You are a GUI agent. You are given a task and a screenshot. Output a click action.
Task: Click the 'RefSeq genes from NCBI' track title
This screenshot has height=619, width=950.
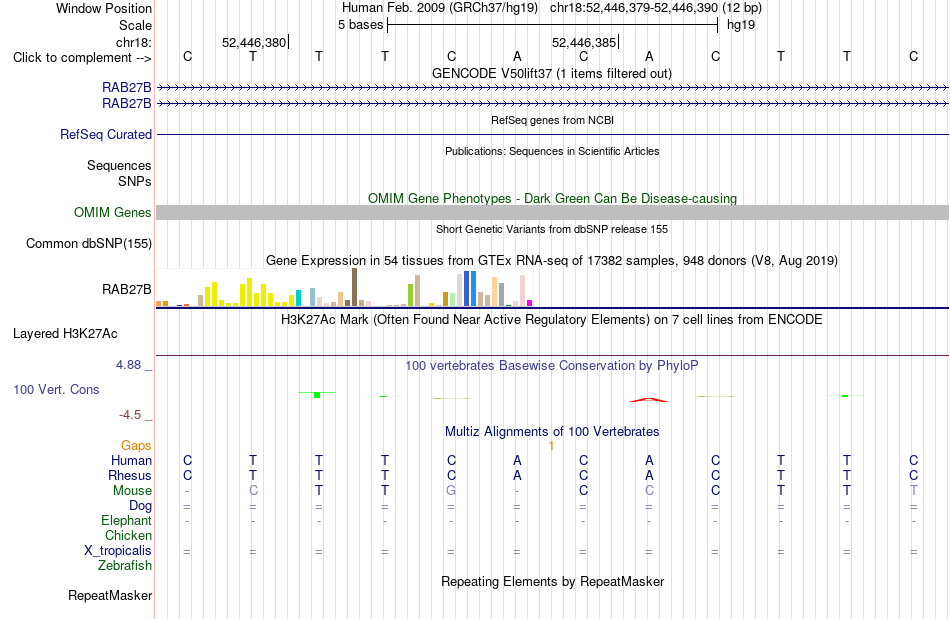[x=552, y=120]
